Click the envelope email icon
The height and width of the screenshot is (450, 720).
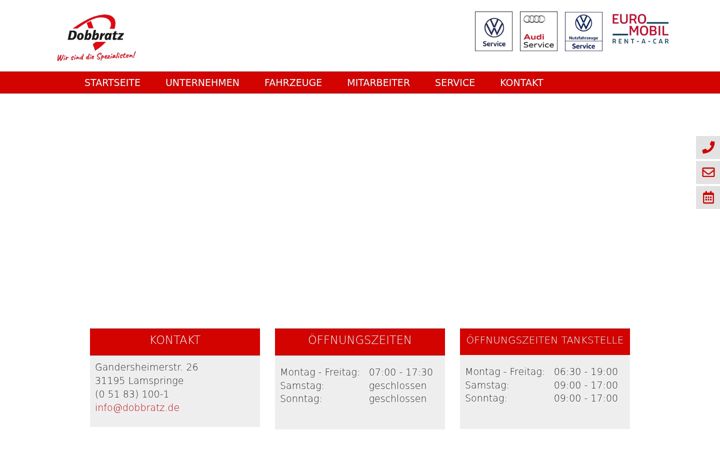click(x=708, y=172)
